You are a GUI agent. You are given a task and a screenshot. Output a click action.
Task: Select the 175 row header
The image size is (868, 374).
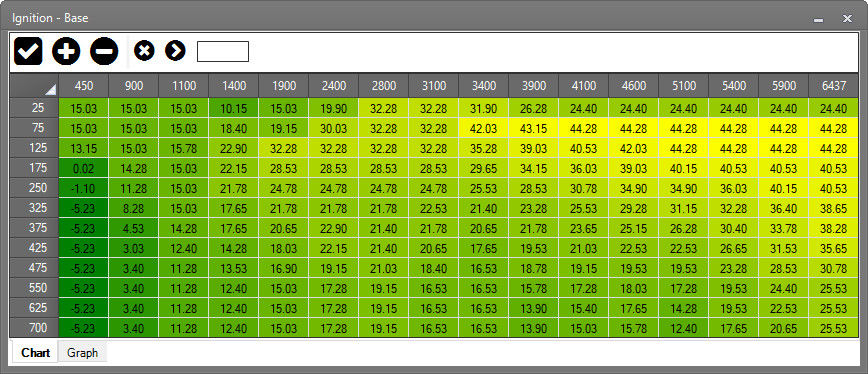click(x=34, y=168)
